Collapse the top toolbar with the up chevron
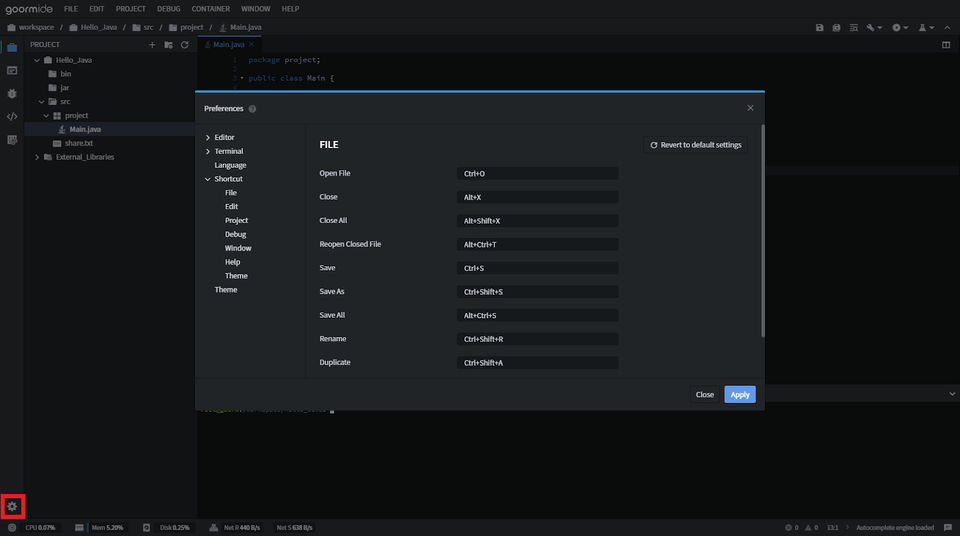Screen dimensions: 960x536 tap(947, 28)
